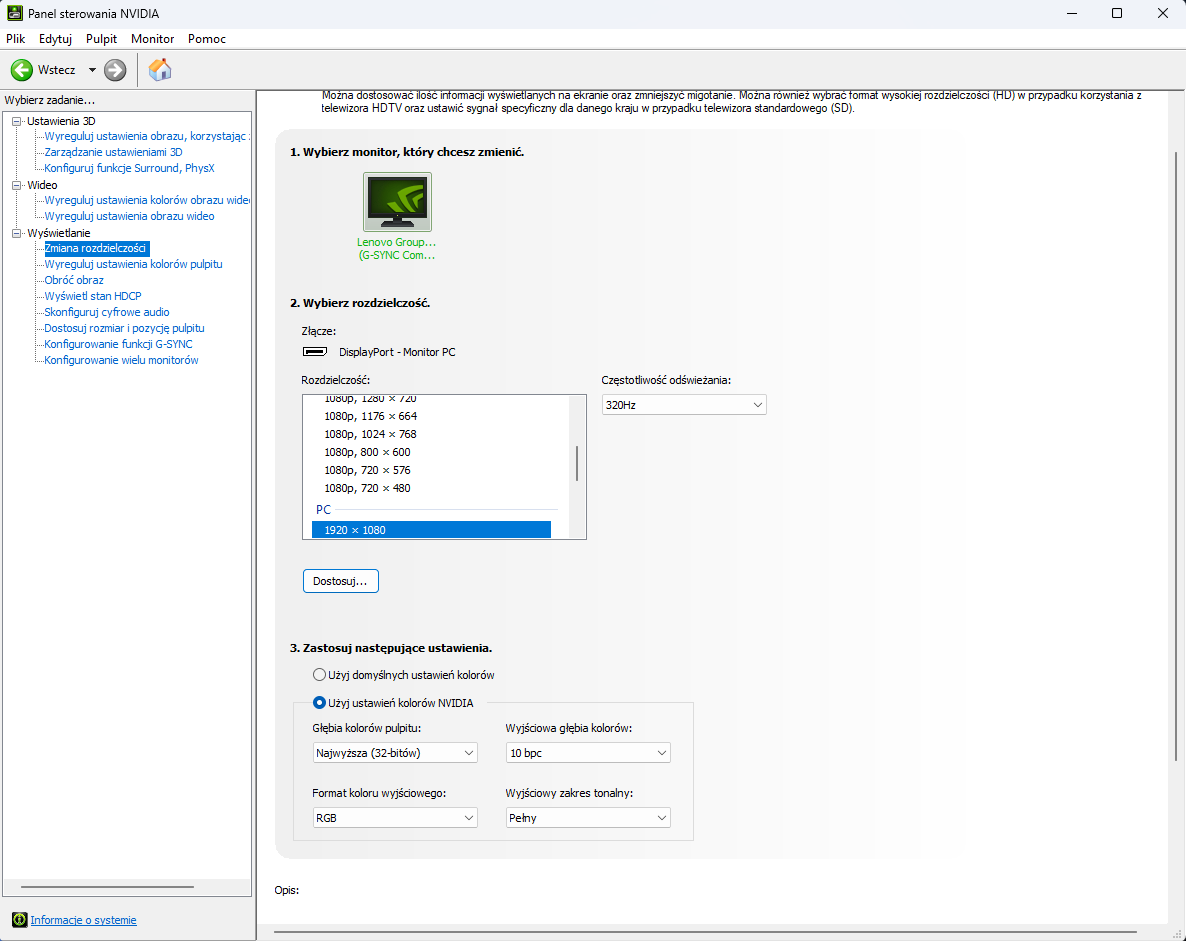
Task: Open the back history dropdown arrow
Action: [92, 70]
